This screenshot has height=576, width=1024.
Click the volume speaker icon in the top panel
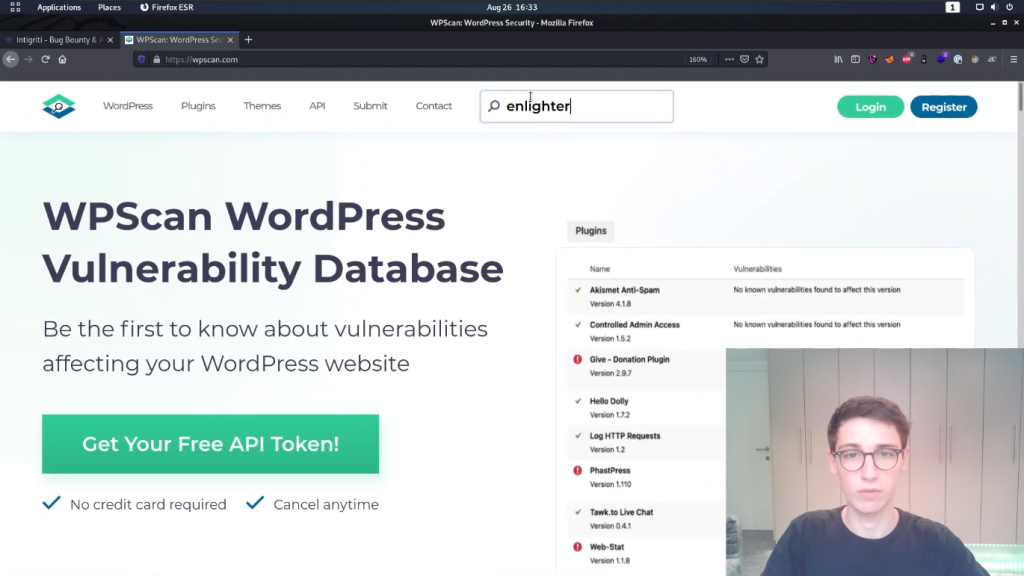pyautogui.click(x=994, y=7)
